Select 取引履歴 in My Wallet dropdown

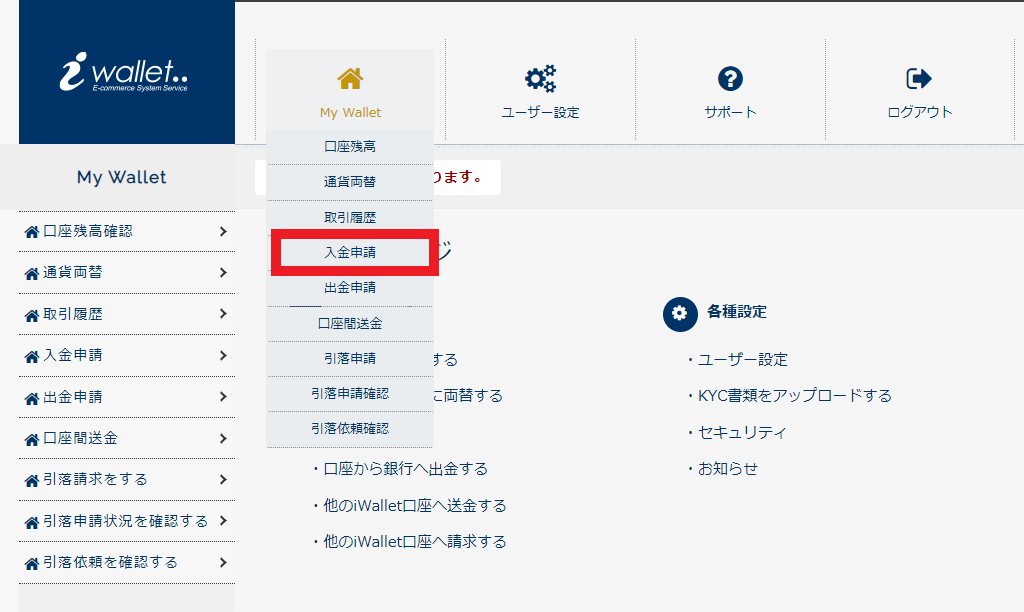pos(350,217)
